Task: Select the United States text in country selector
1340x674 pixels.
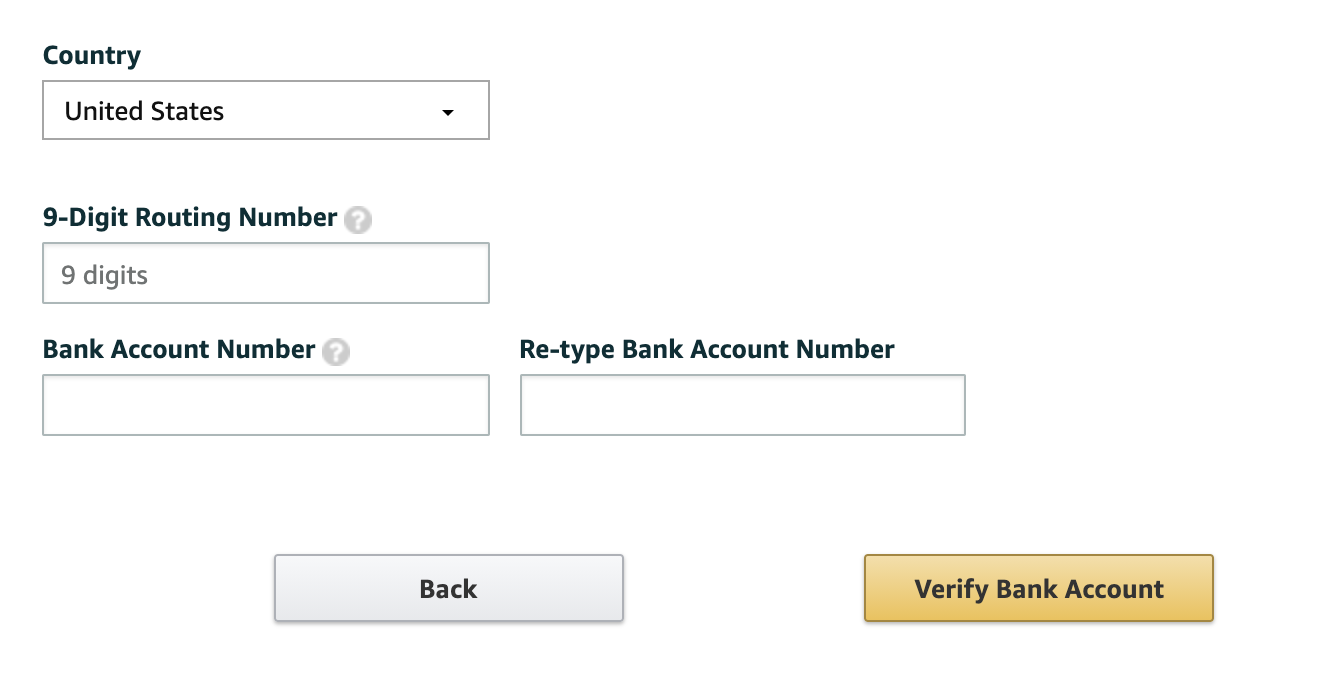Action: [x=144, y=111]
